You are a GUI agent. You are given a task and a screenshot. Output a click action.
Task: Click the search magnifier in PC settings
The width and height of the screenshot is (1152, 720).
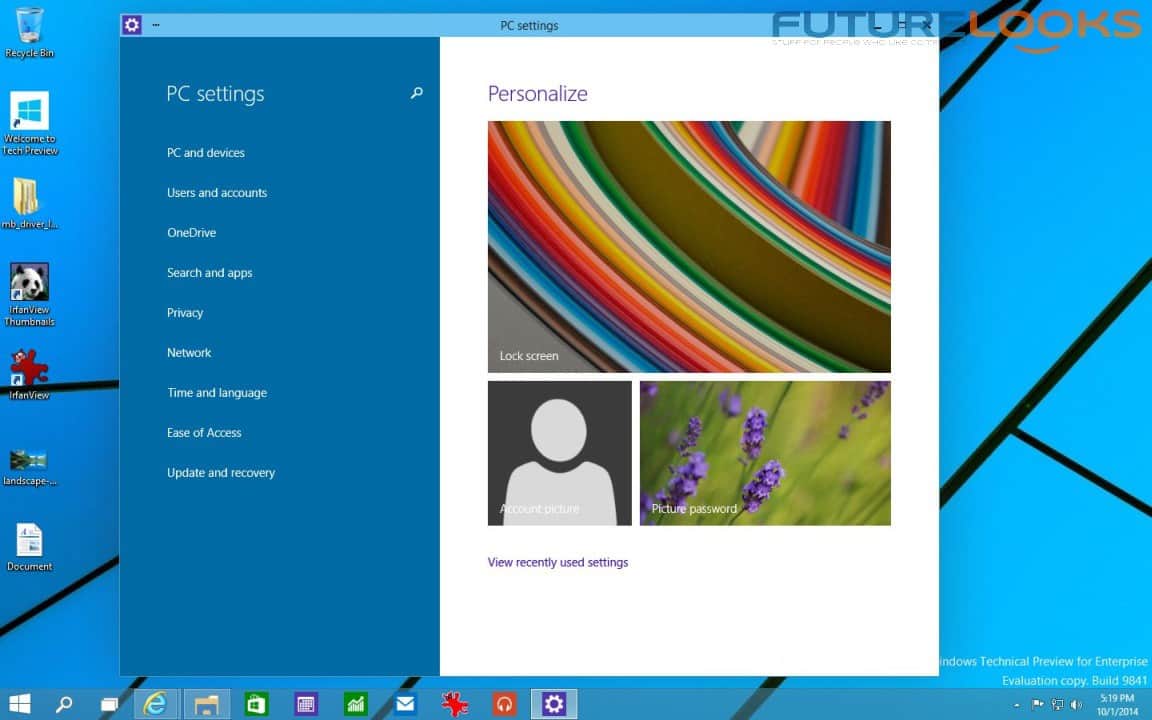pos(417,93)
